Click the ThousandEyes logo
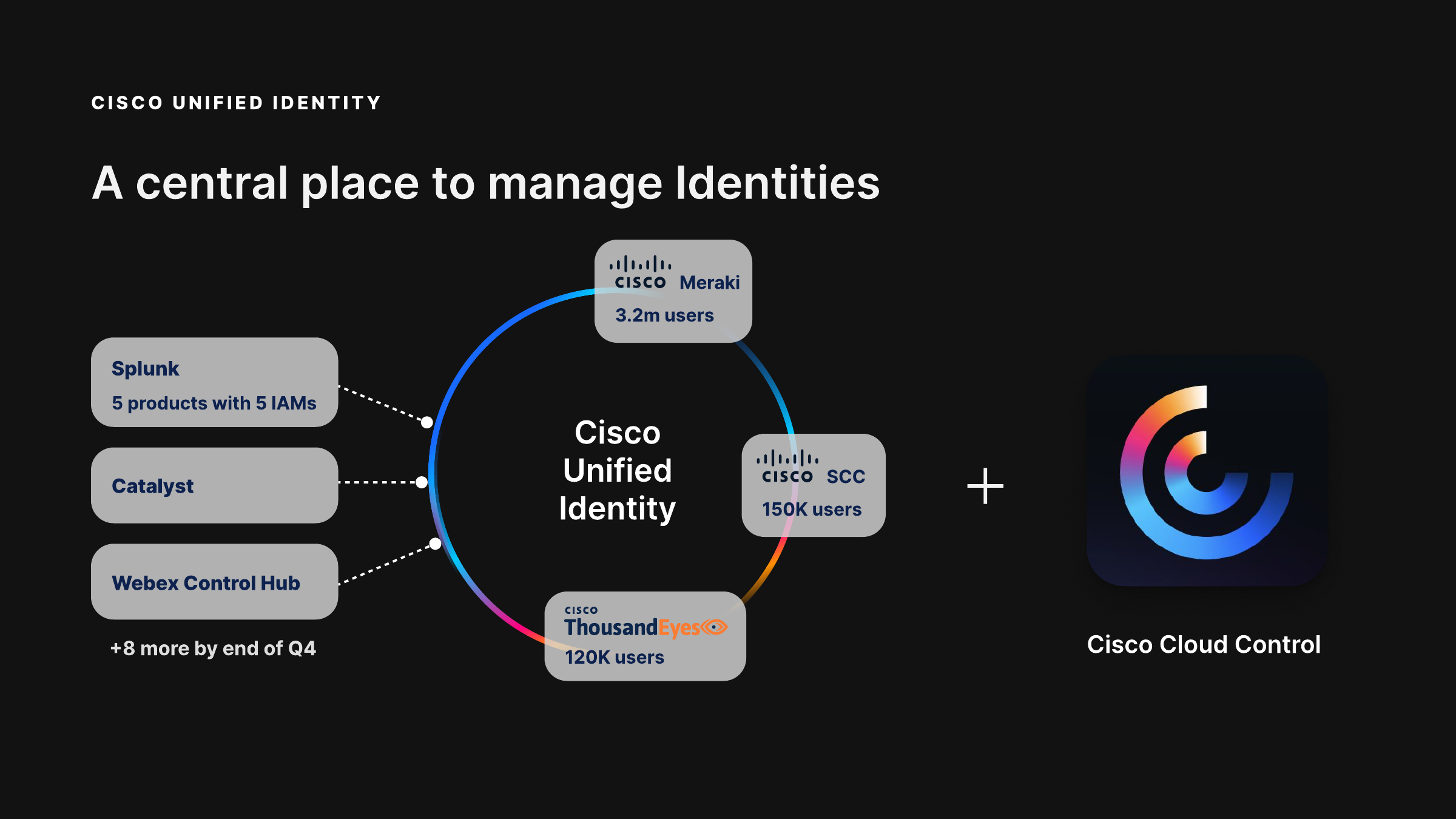This screenshot has height=819, width=1456. [x=645, y=622]
